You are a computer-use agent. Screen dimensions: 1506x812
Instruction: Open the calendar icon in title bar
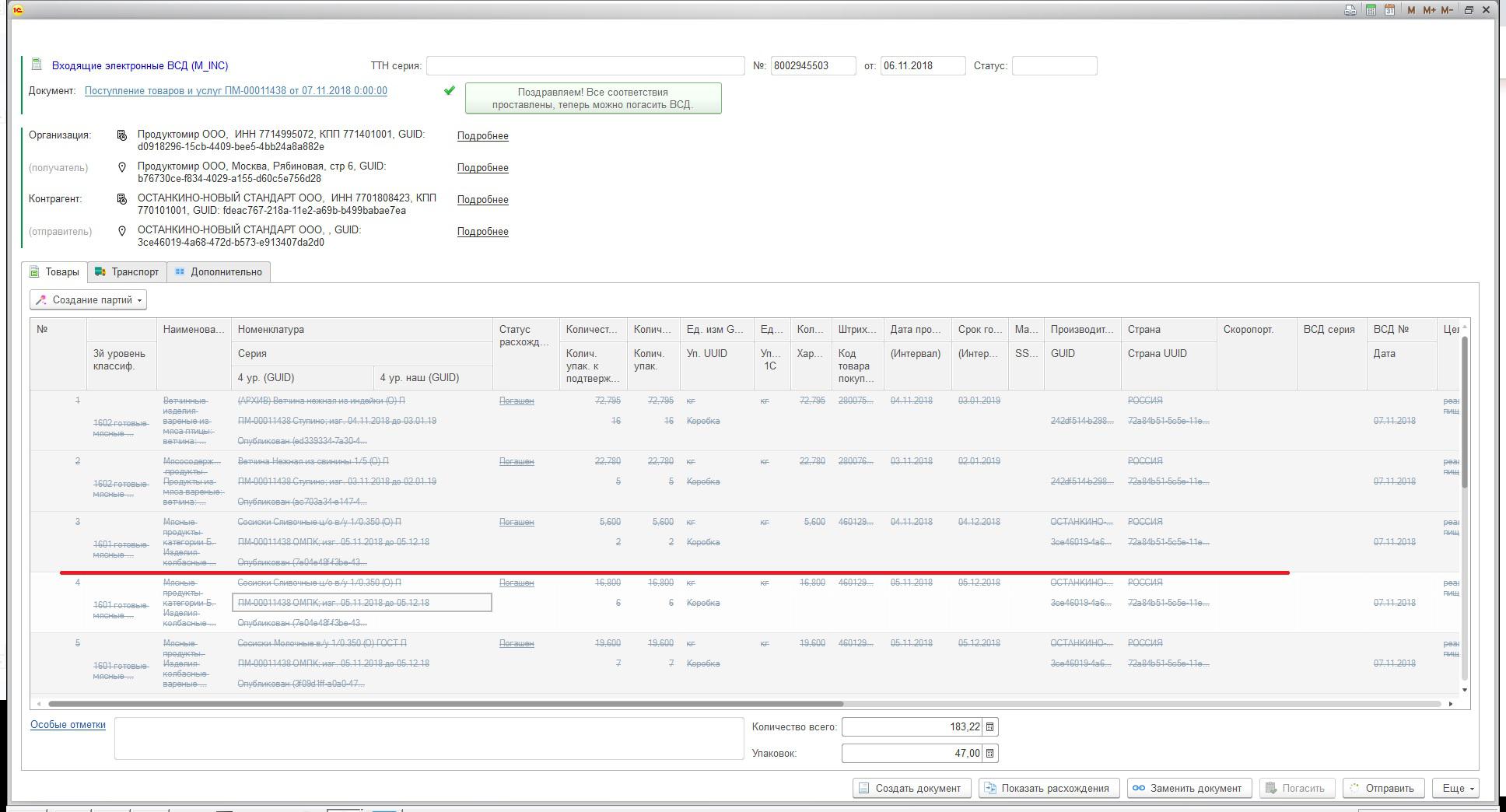(1389, 10)
